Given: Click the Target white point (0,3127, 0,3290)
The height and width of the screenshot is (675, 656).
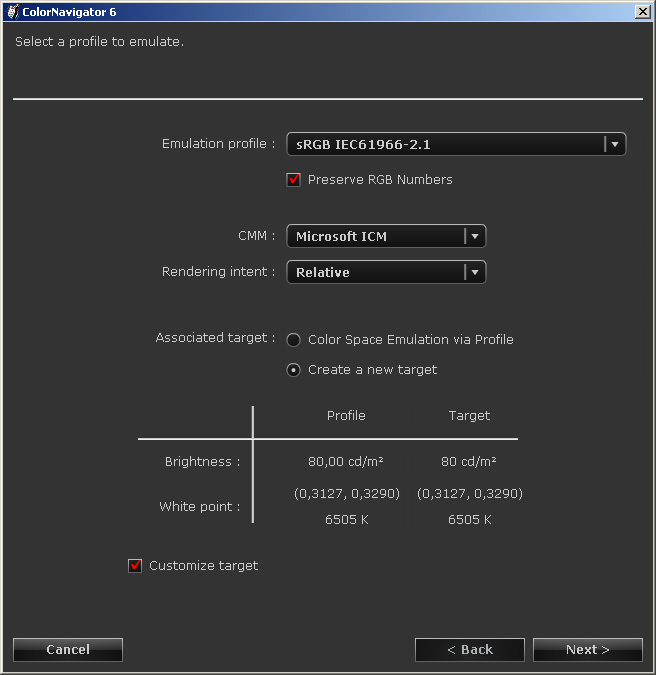Looking at the screenshot, I should coord(470,493).
